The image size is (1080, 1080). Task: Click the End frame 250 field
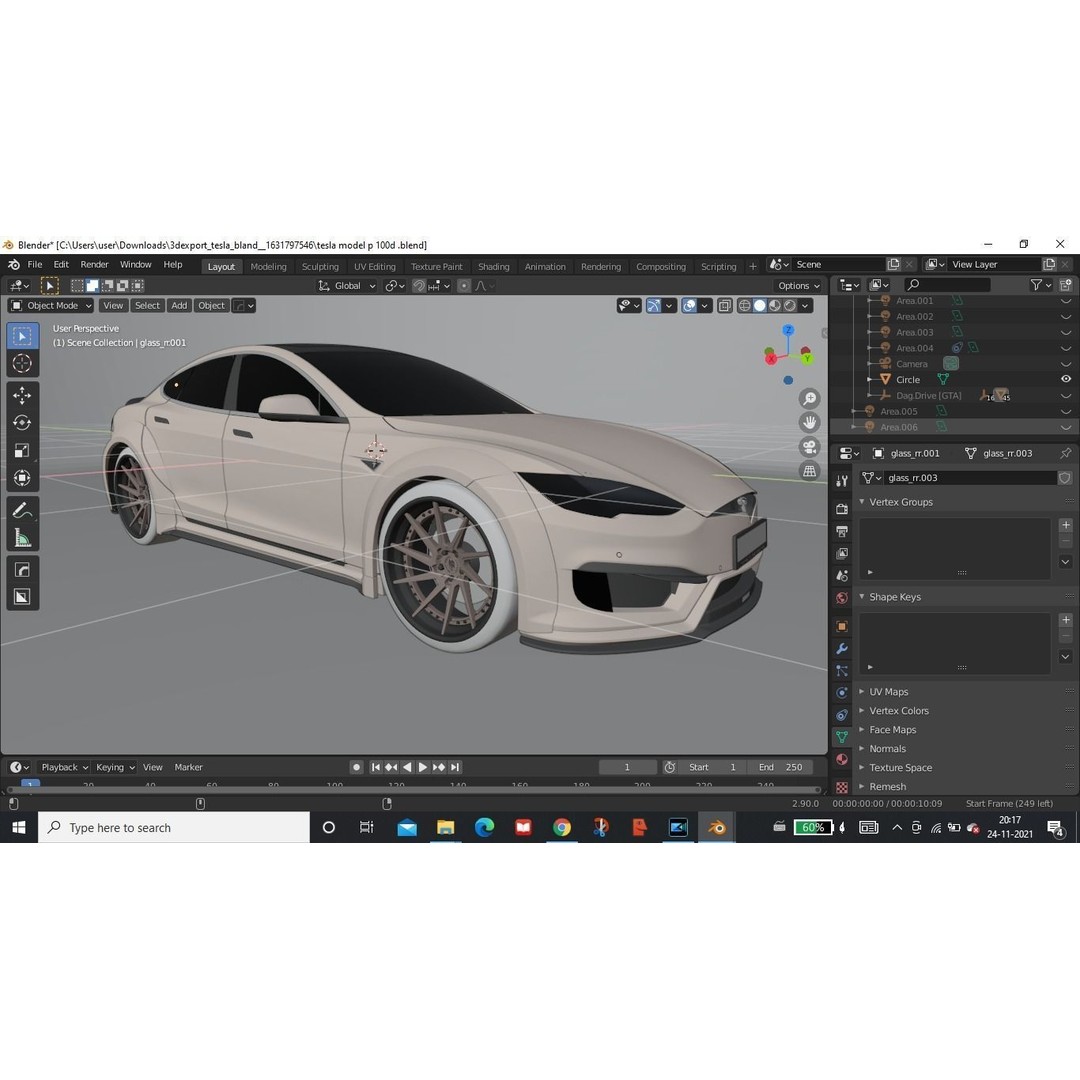click(x=780, y=767)
